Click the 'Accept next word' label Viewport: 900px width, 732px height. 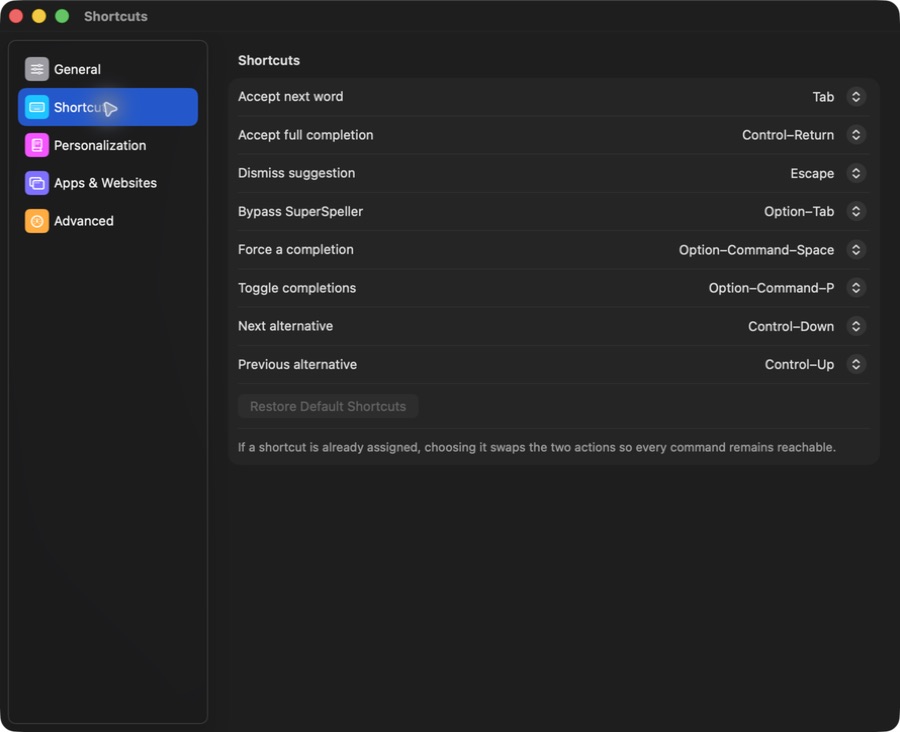tap(290, 96)
